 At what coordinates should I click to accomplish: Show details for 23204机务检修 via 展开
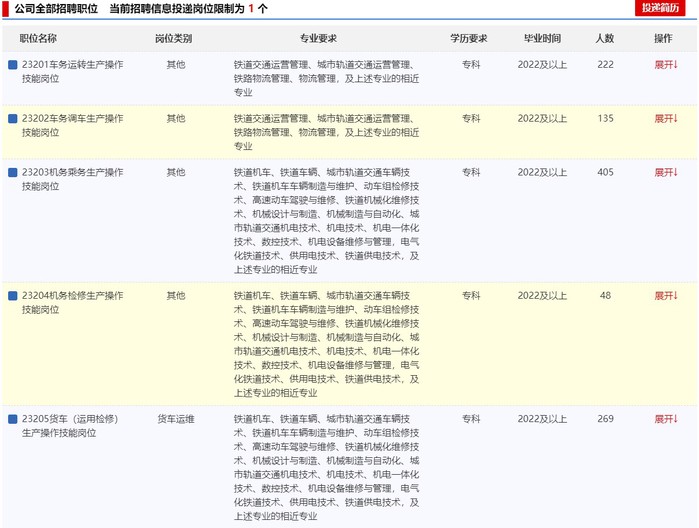(x=665, y=296)
